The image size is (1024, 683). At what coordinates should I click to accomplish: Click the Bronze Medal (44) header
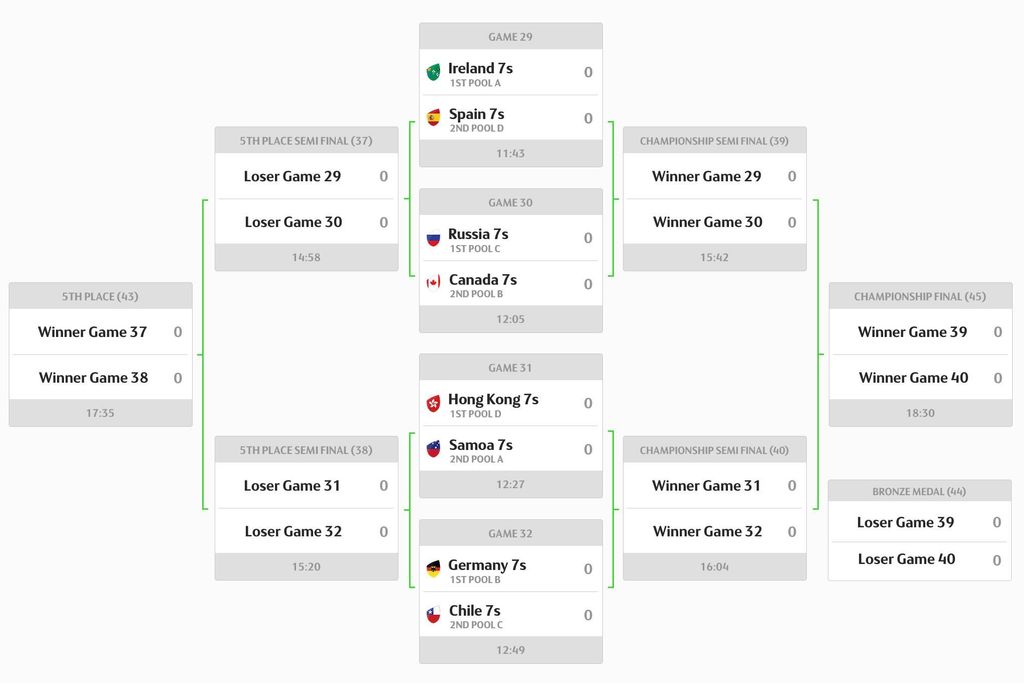click(919, 492)
